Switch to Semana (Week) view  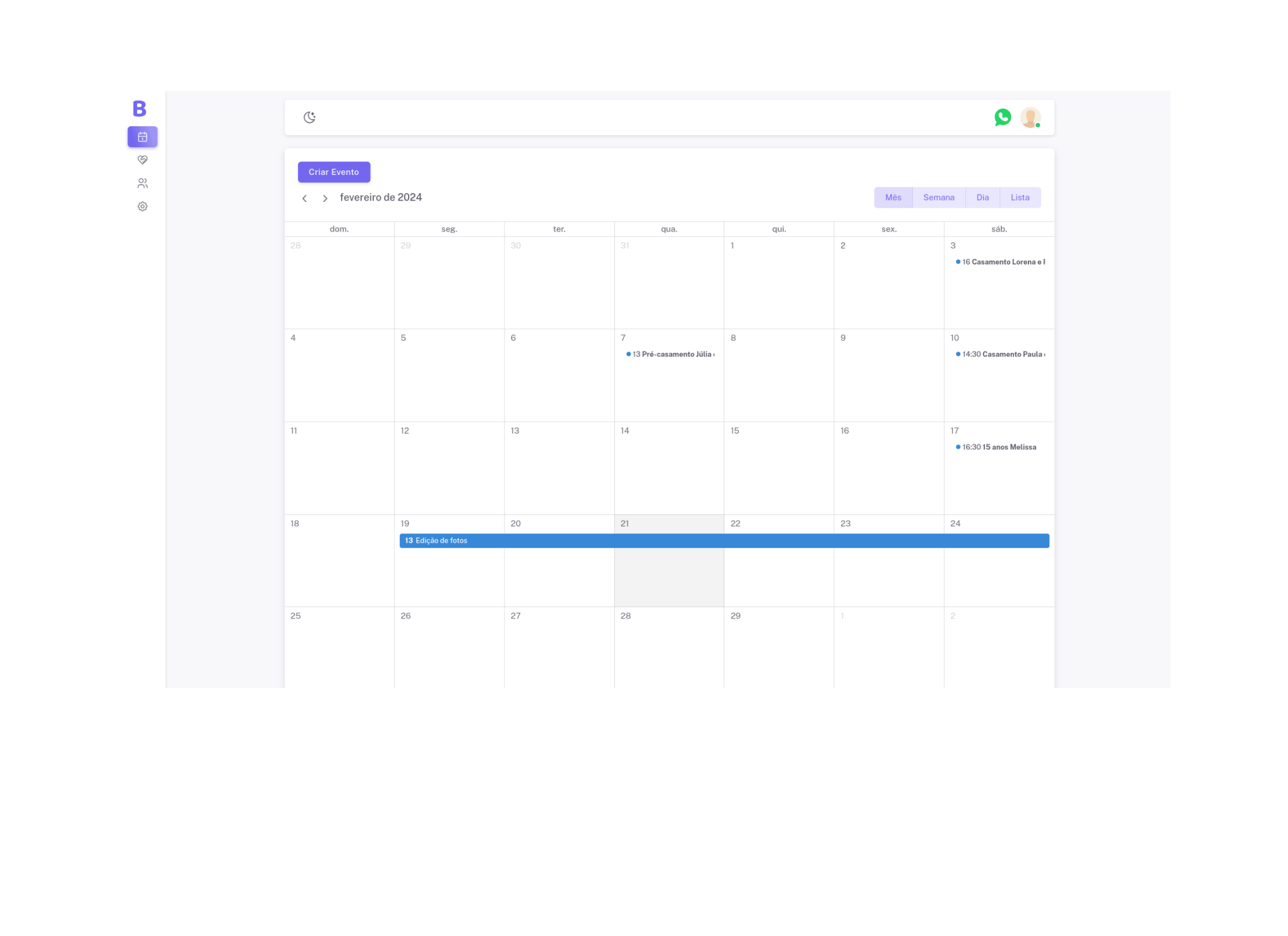(x=938, y=197)
